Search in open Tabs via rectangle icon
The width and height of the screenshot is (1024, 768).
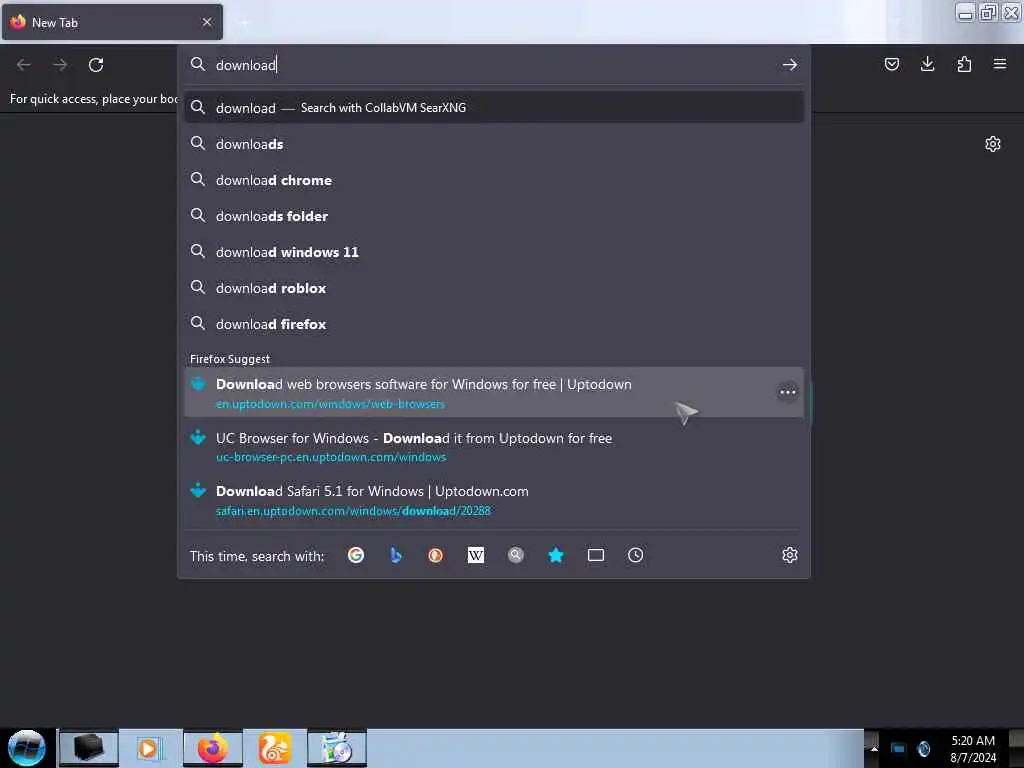596,555
